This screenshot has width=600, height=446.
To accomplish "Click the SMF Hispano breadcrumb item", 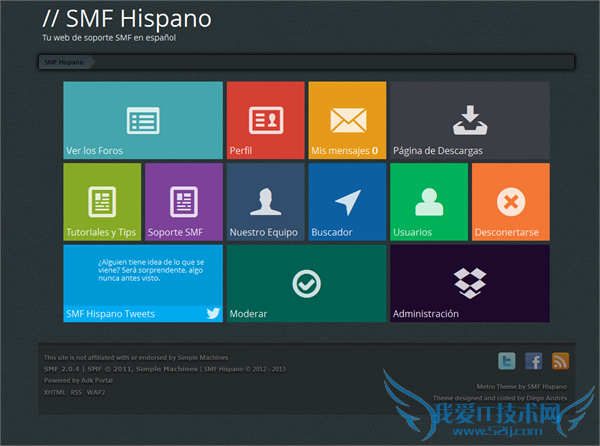I will coord(64,62).
